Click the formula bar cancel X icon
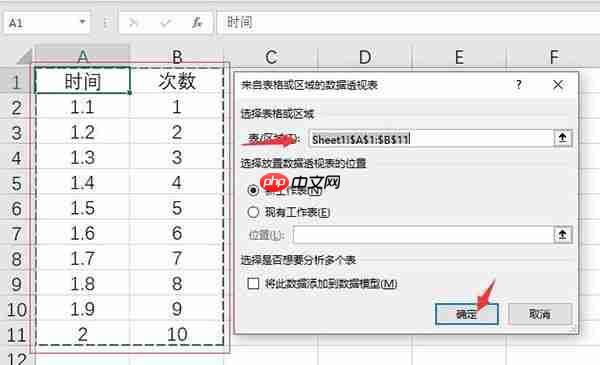 (133, 23)
